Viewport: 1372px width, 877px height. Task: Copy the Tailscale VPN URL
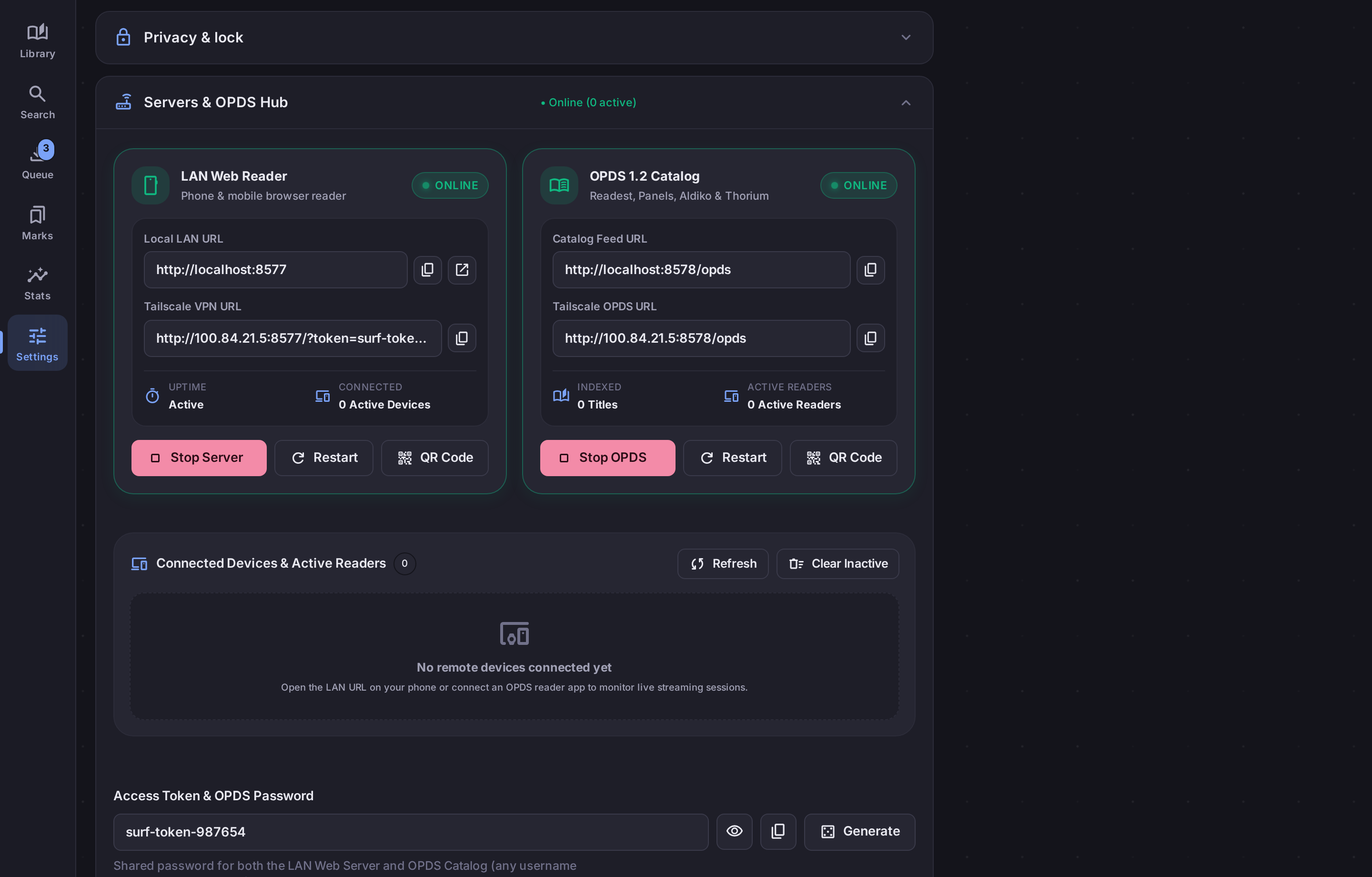(462, 338)
